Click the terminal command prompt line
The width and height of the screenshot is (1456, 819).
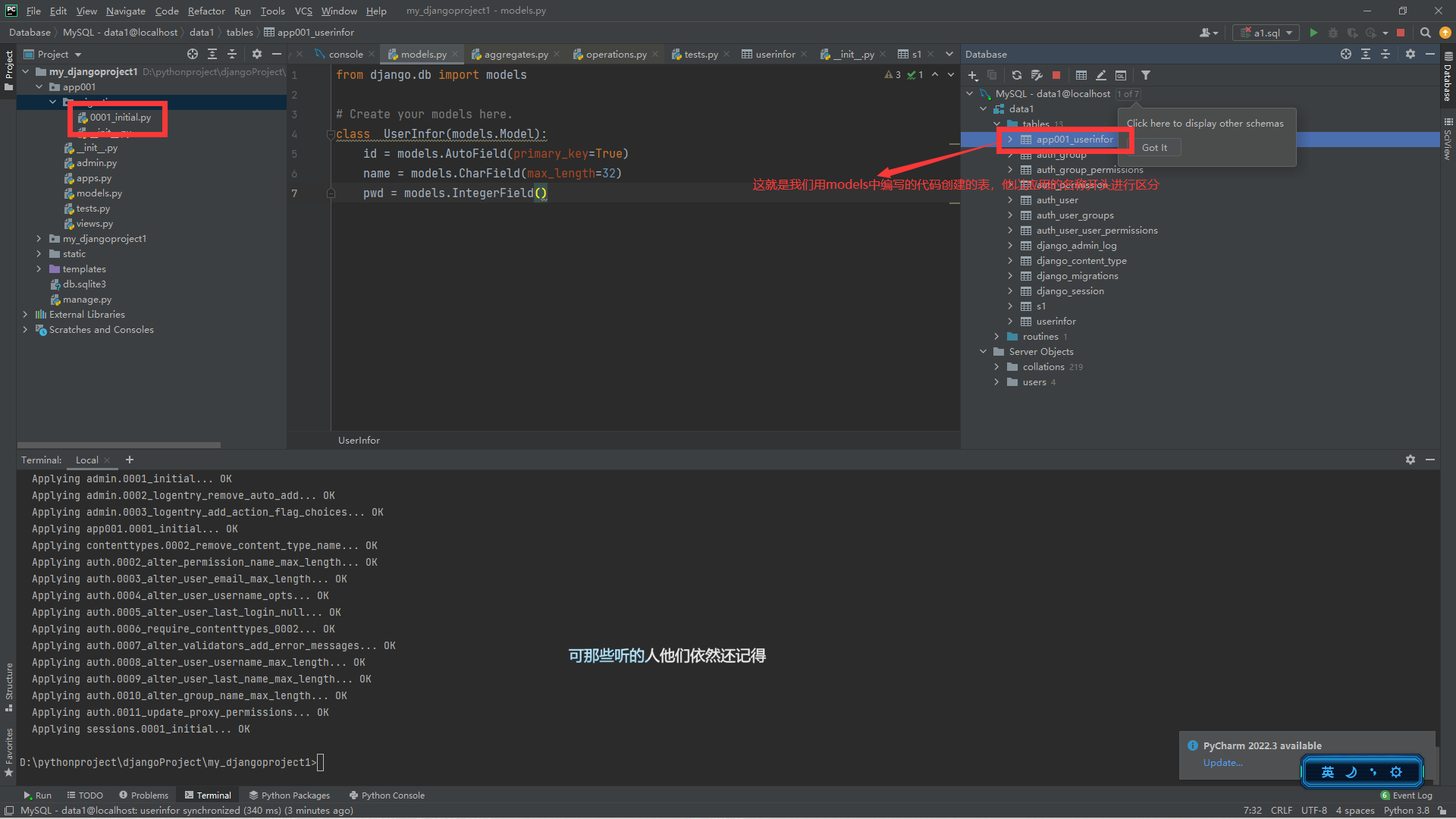[x=172, y=762]
